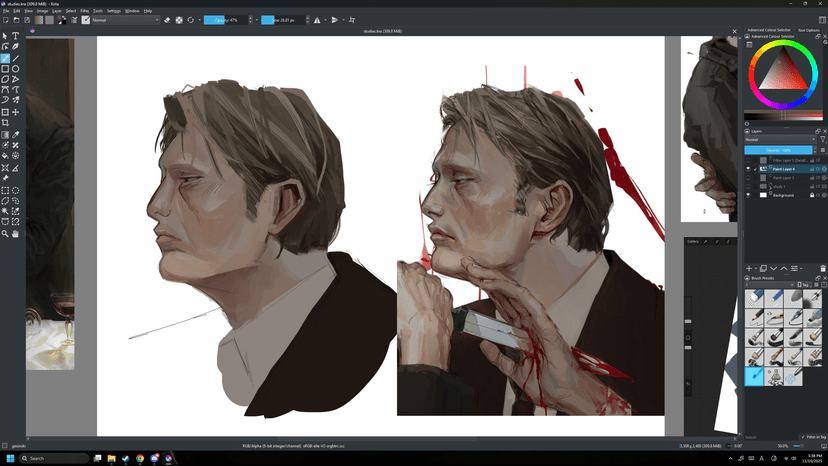This screenshot has height=466, width=828.
Task: Choose the Ellipse shape tool
Action: [16, 69]
